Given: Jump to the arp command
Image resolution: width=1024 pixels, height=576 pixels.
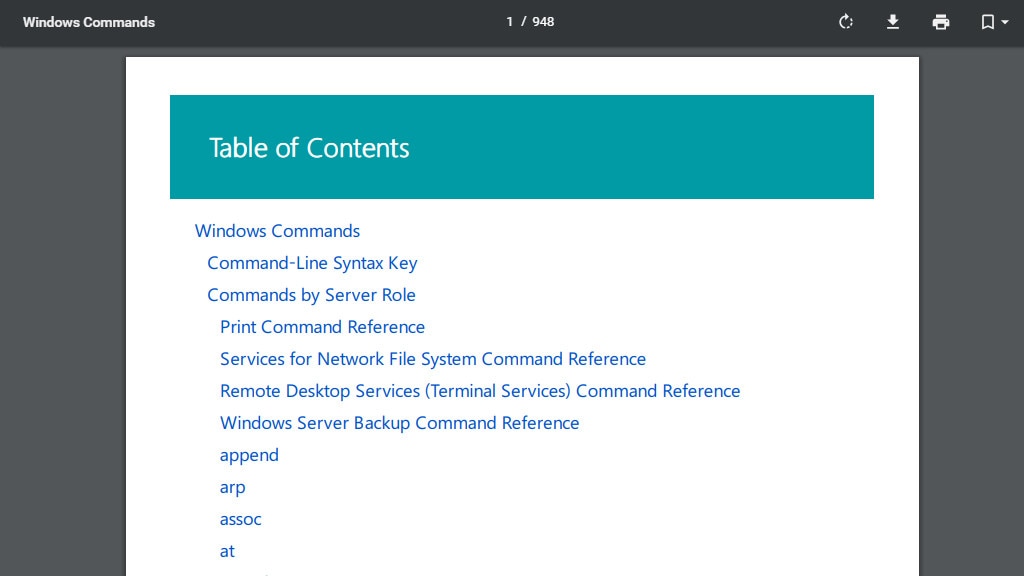Looking at the screenshot, I should click(232, 488).
